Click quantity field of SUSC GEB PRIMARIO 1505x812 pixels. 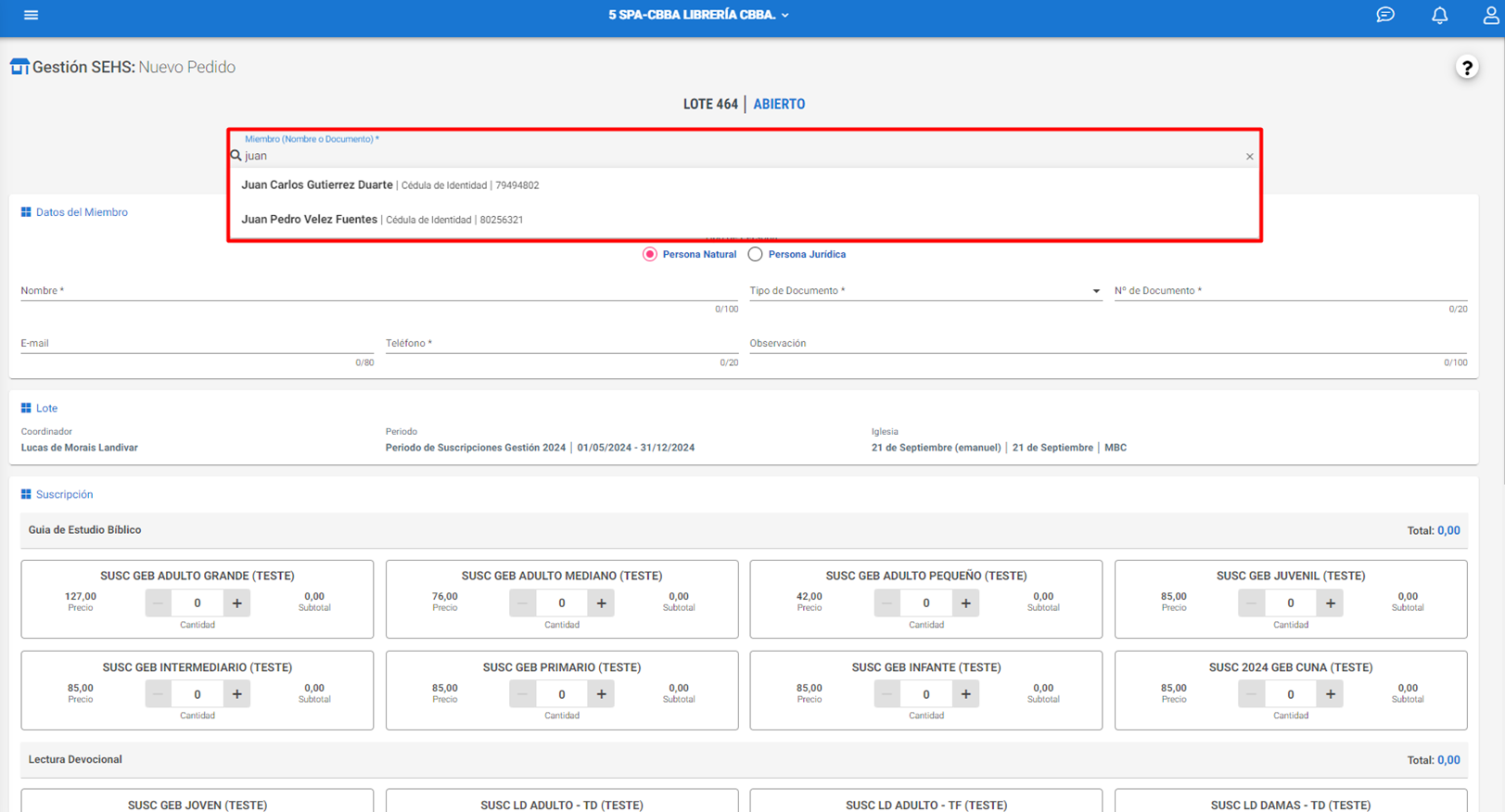point(562,694)
